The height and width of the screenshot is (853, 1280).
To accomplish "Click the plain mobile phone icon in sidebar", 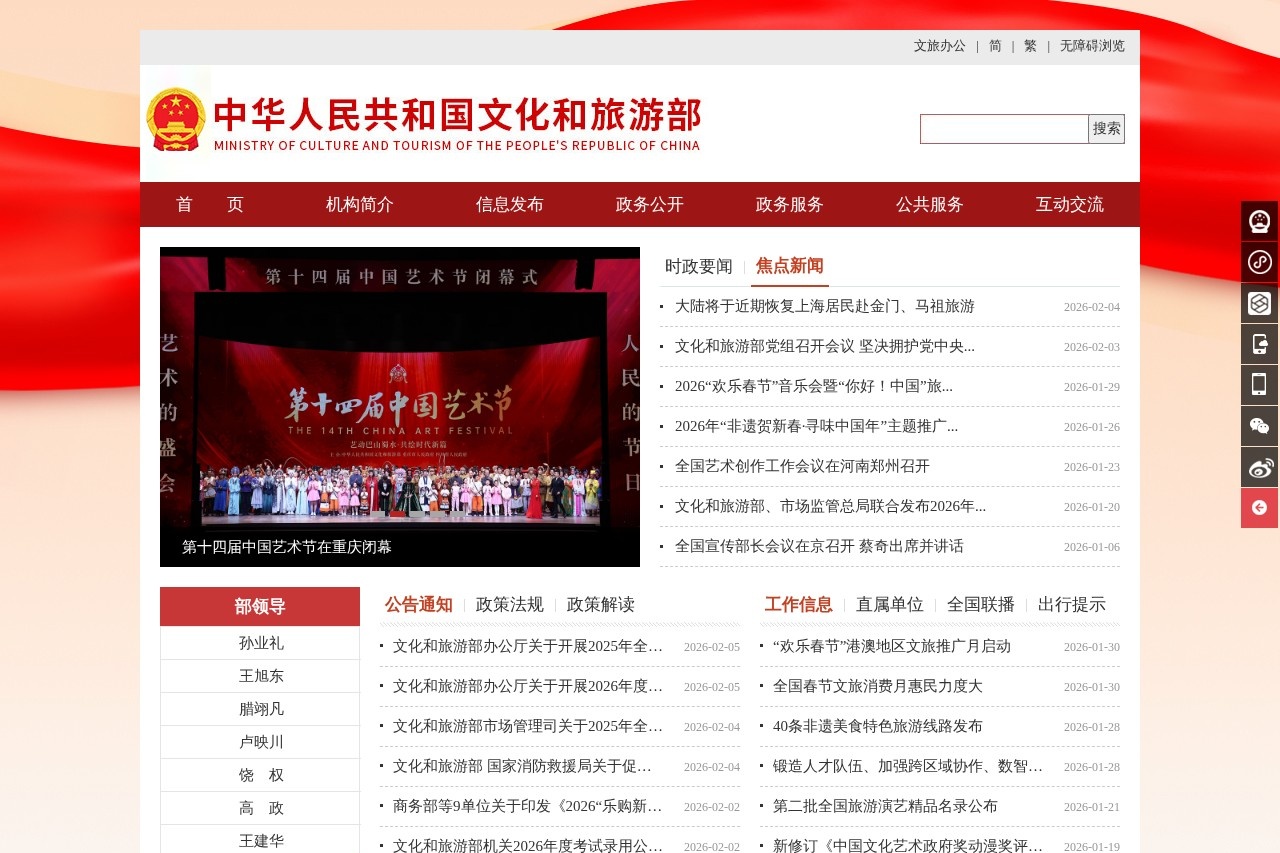I will click(1259, 385).
